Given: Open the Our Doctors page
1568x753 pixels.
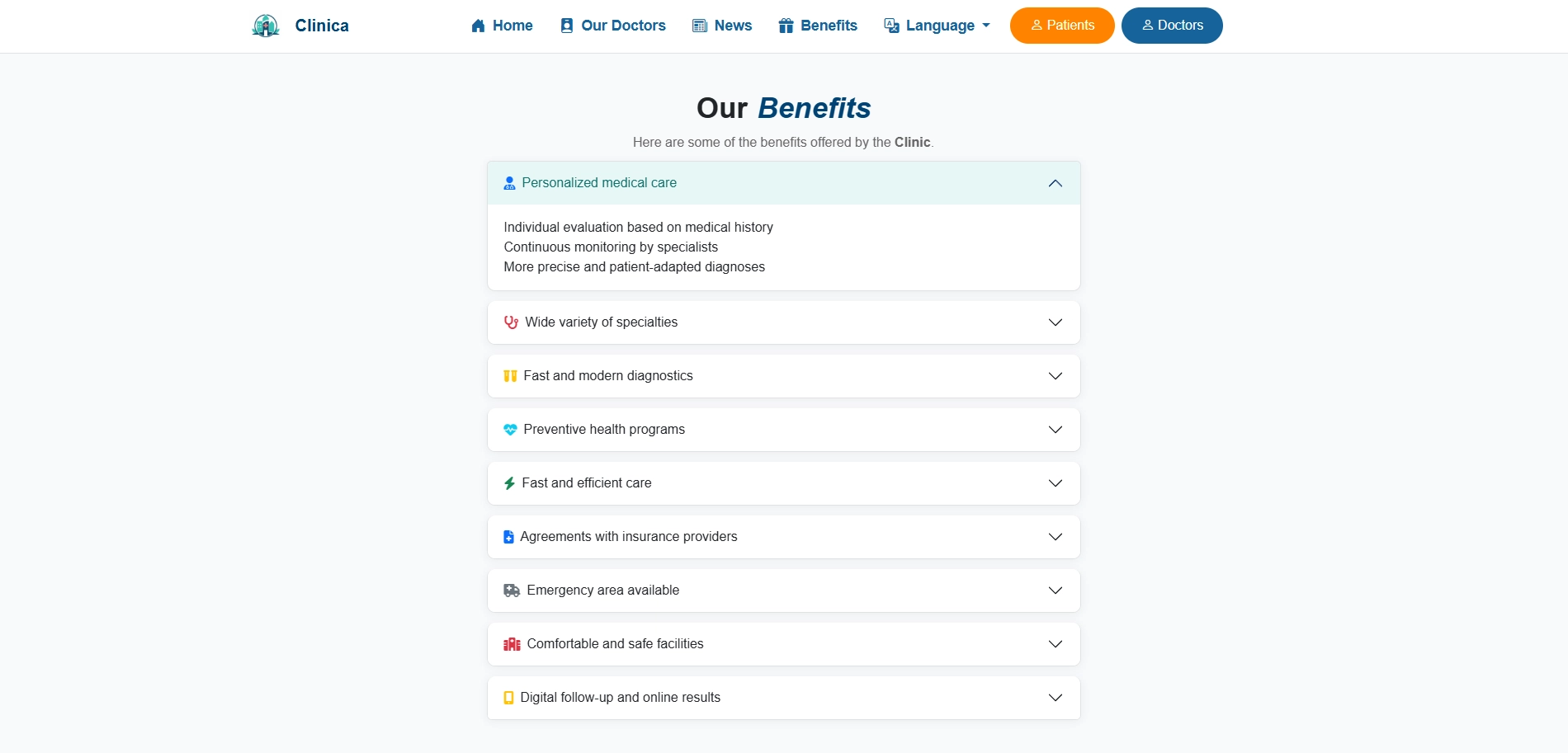Looking at the screenshot, I should coord(612,26).
